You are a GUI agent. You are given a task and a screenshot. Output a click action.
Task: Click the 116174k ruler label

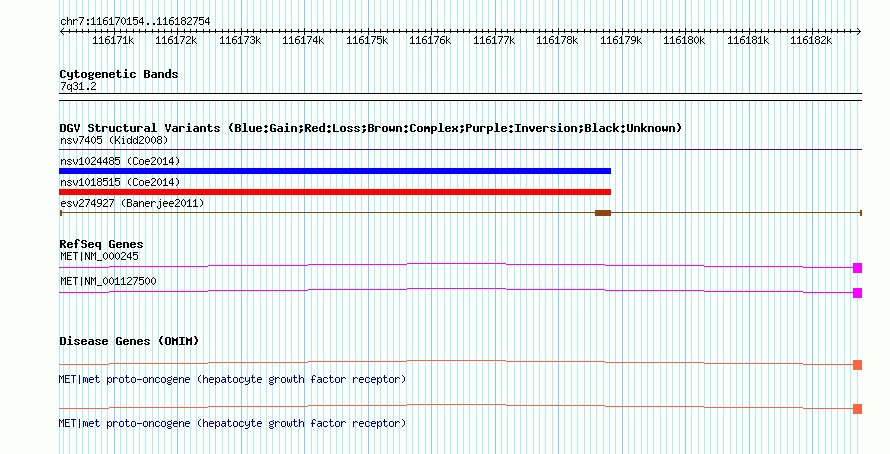point(303,40)
